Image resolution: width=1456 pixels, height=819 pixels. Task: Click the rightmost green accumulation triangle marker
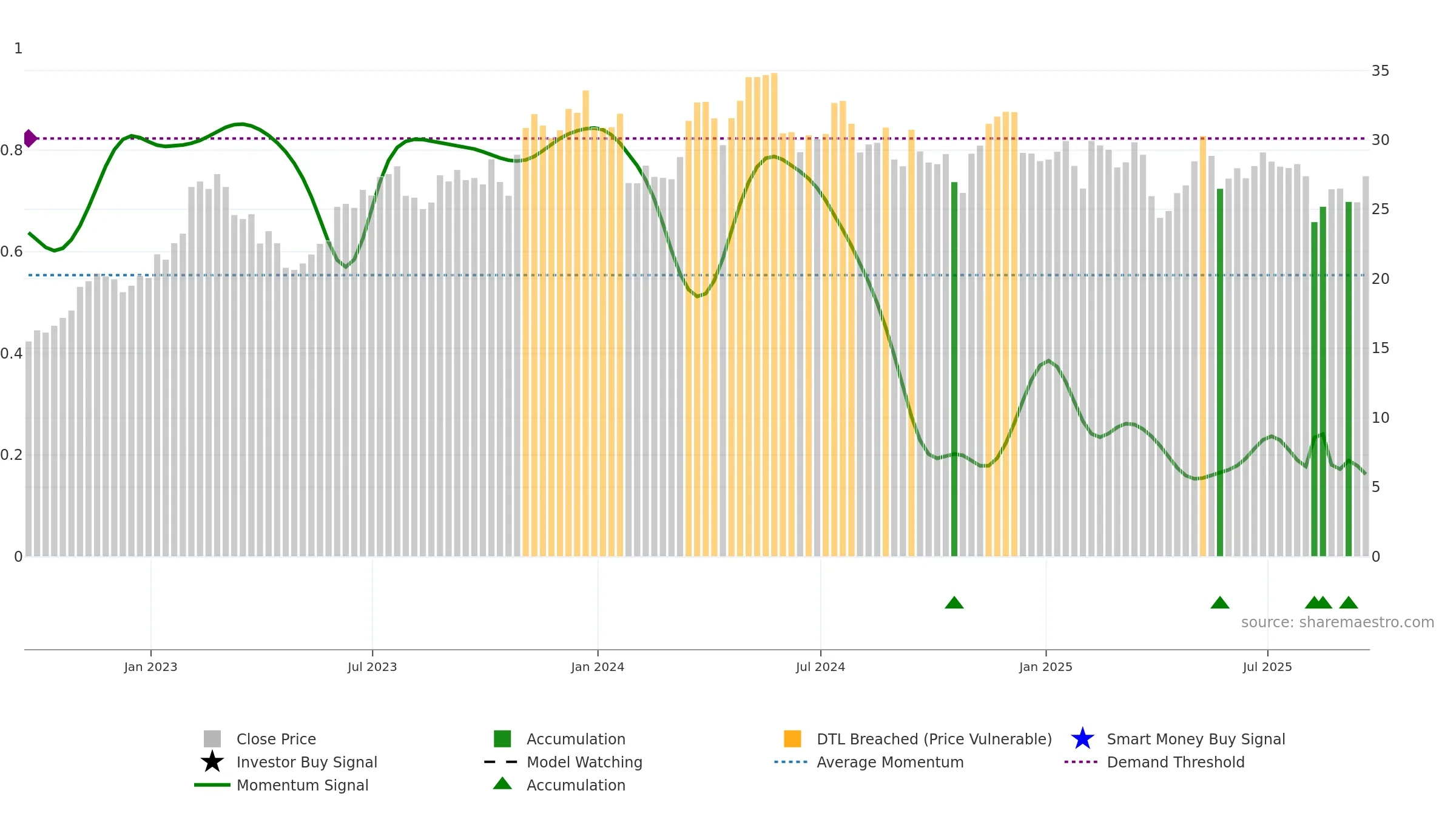click(x=1349, y=602)
